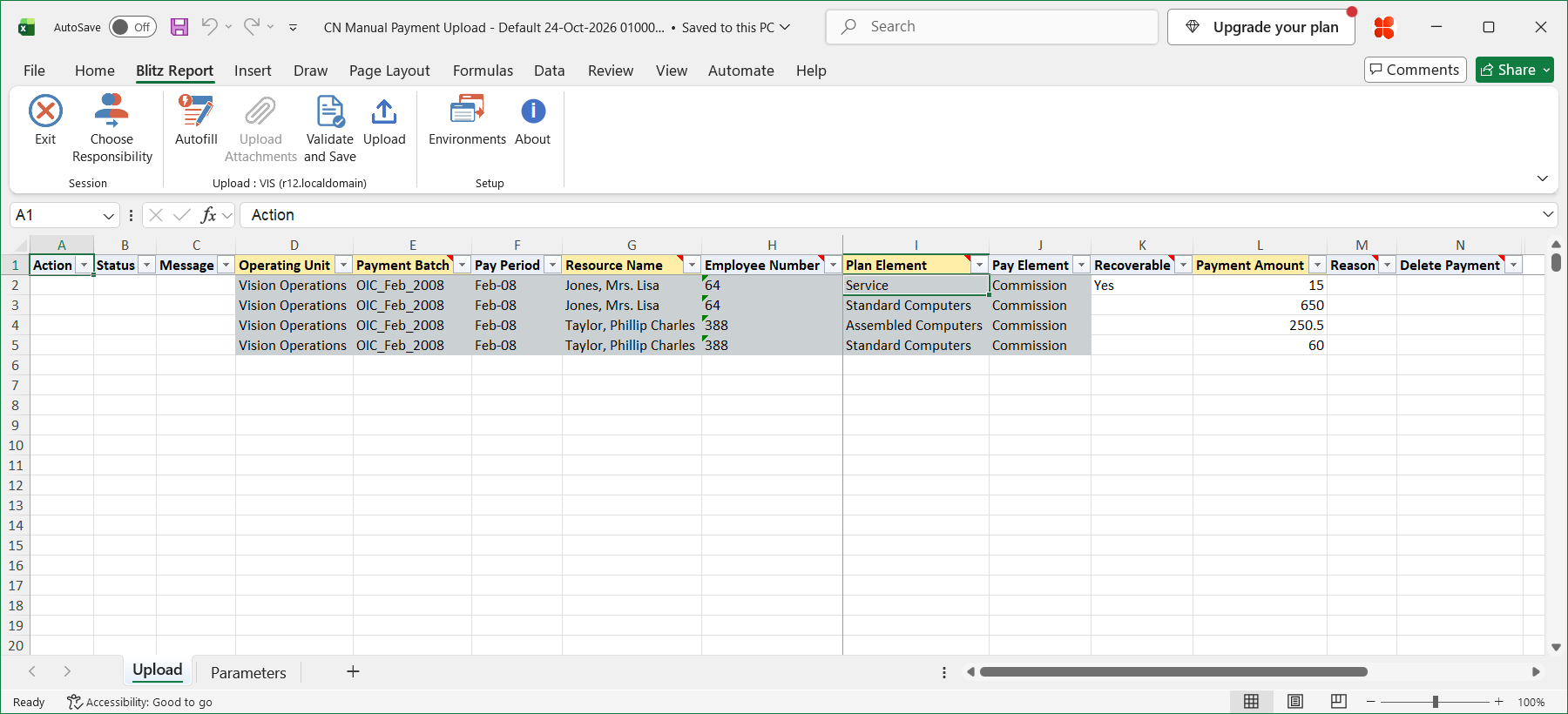Open Delete Payment filter dropdown
Screen dimensions: 1568x714
click(1514, 265)
